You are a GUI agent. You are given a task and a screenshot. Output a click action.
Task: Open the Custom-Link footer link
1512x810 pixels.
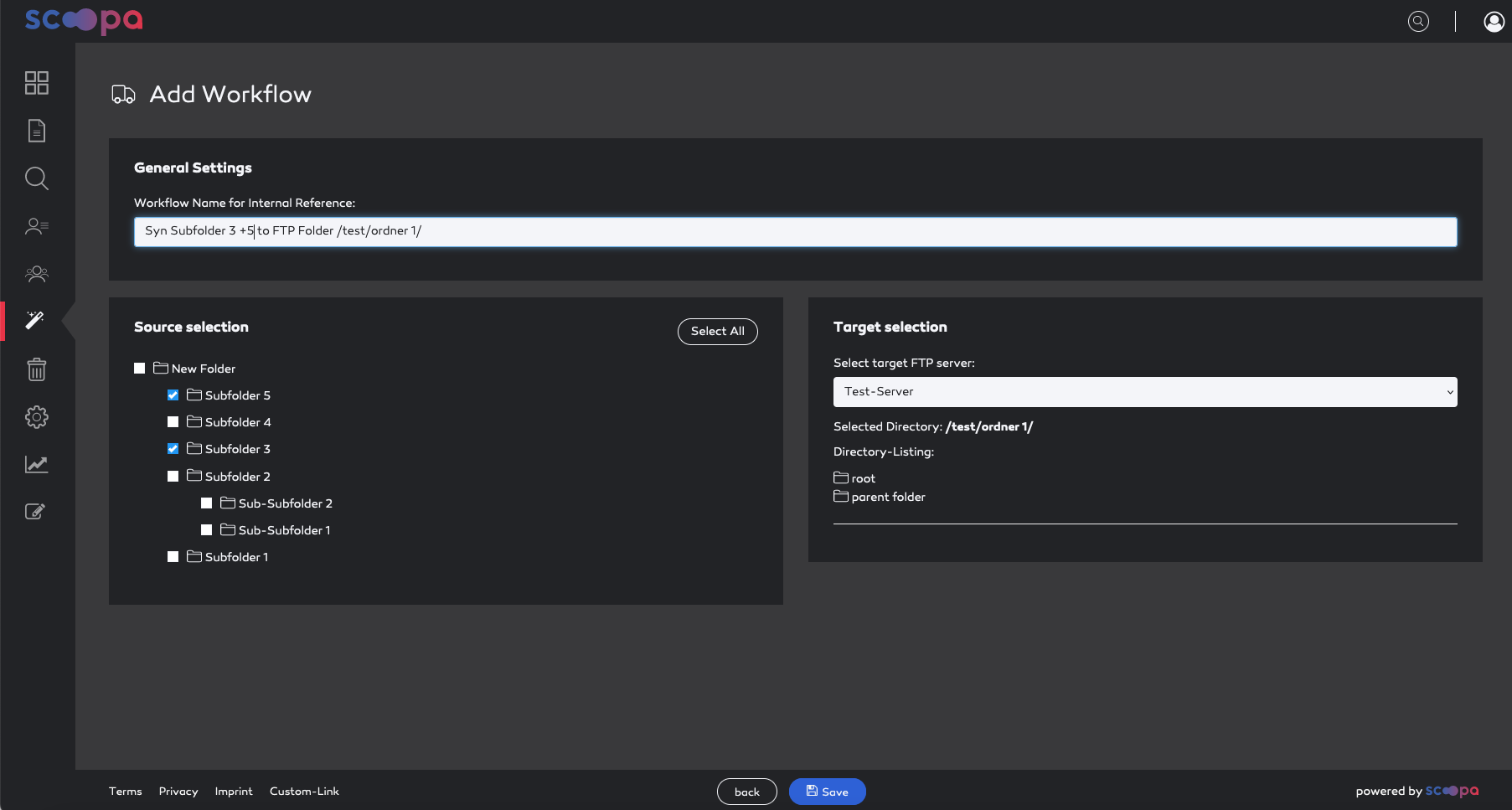point(304,792)
